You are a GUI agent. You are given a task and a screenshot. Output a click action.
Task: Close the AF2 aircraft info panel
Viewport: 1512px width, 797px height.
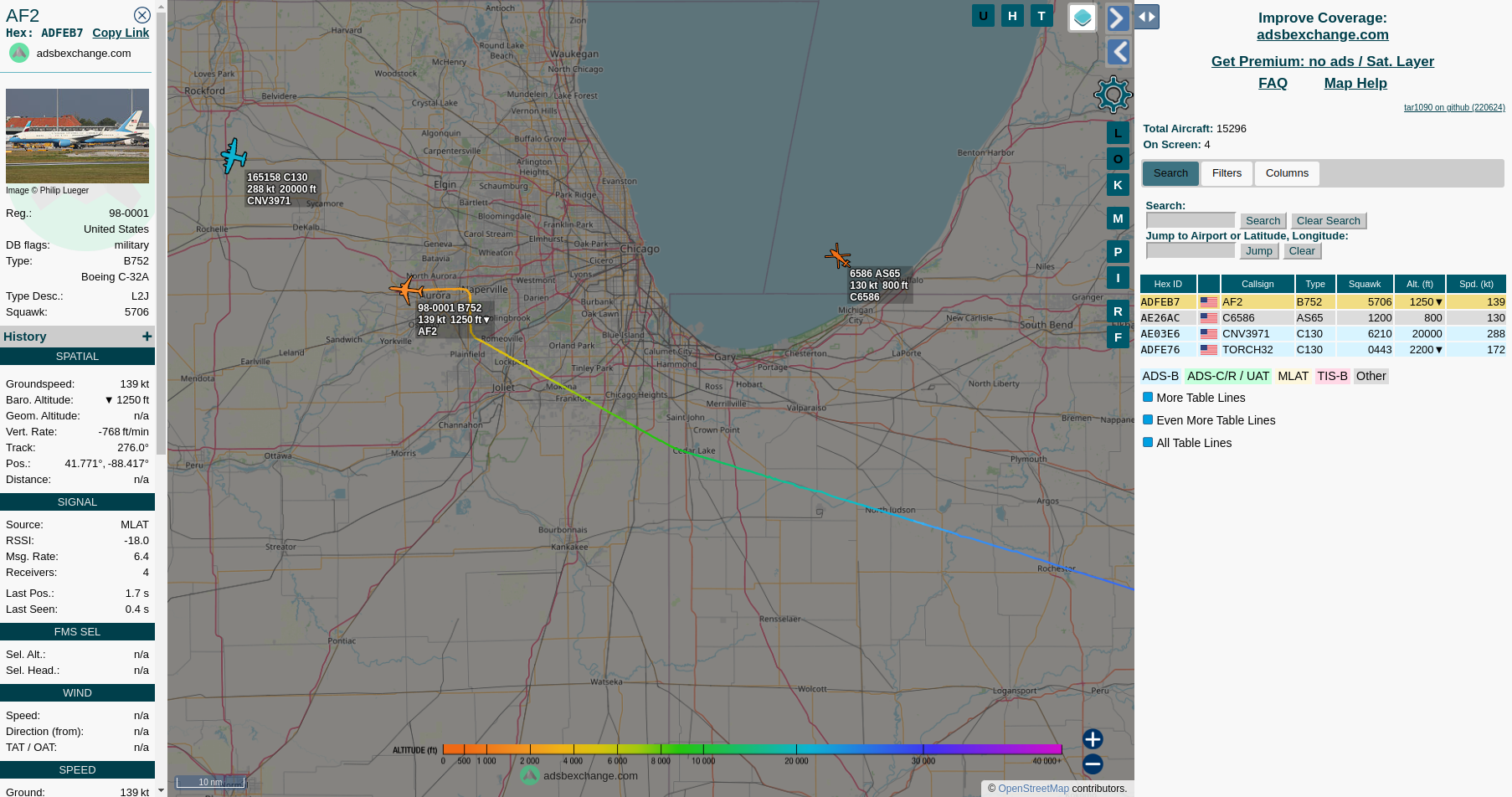[x=142, y=15]
